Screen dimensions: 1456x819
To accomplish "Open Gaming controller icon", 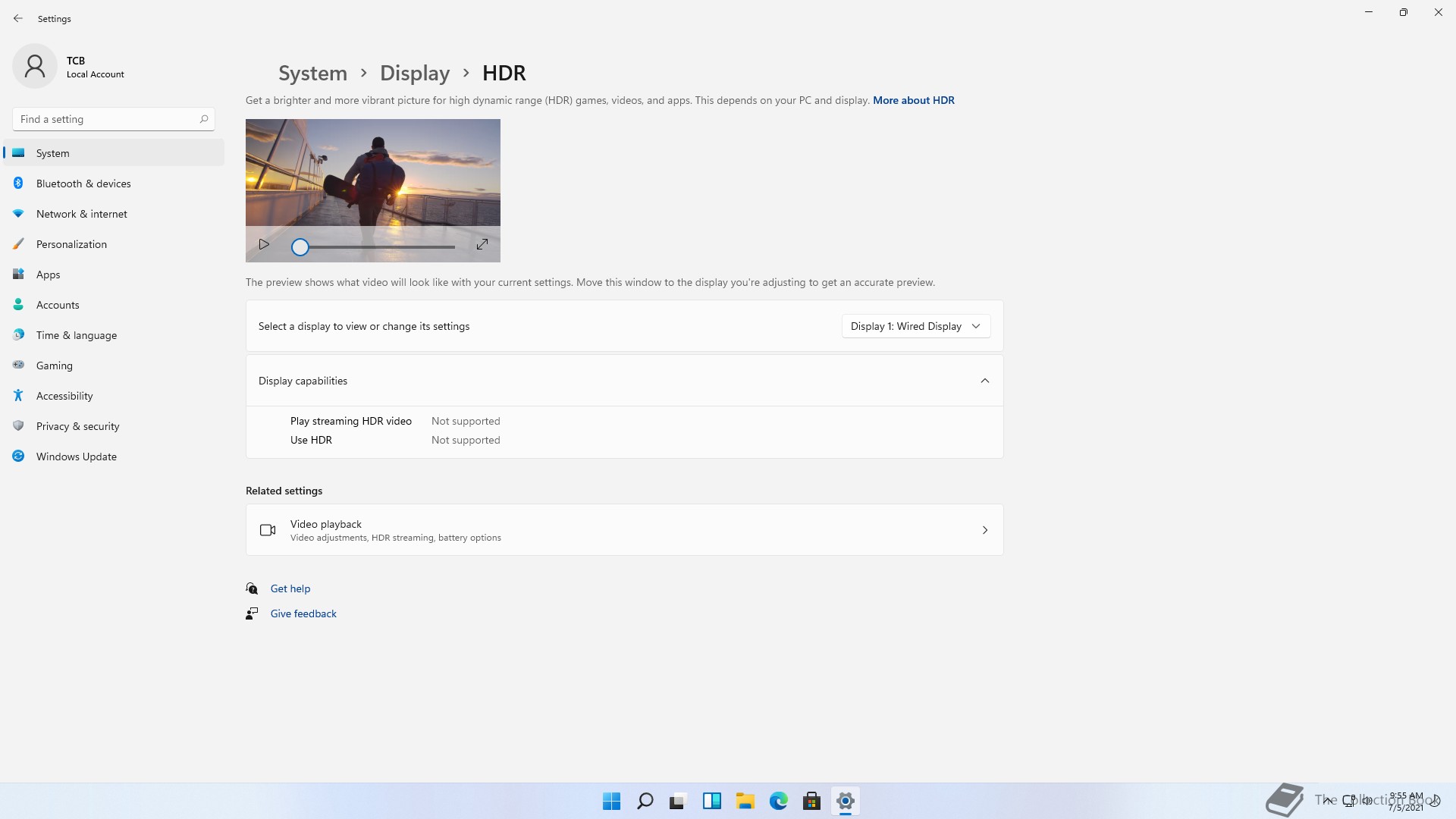I will 18,366.
